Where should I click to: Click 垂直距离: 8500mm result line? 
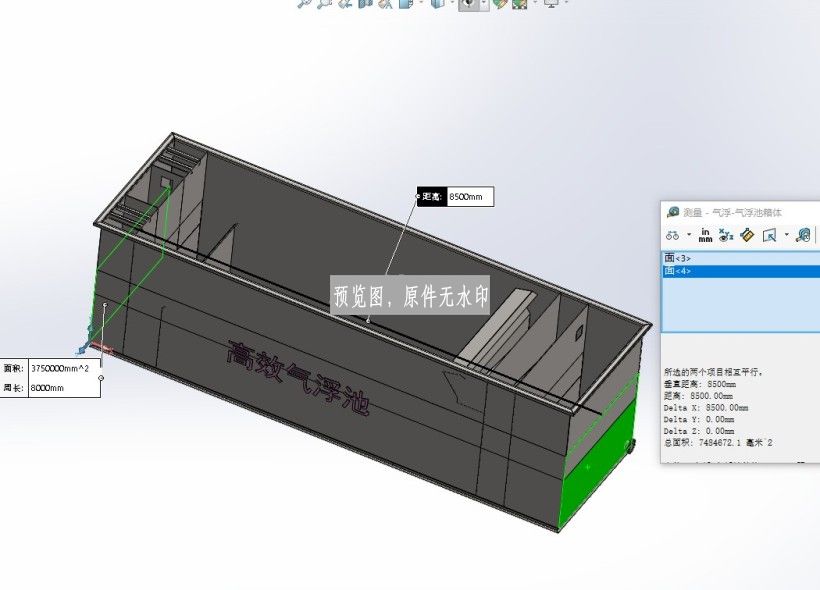tap(700, 384)
